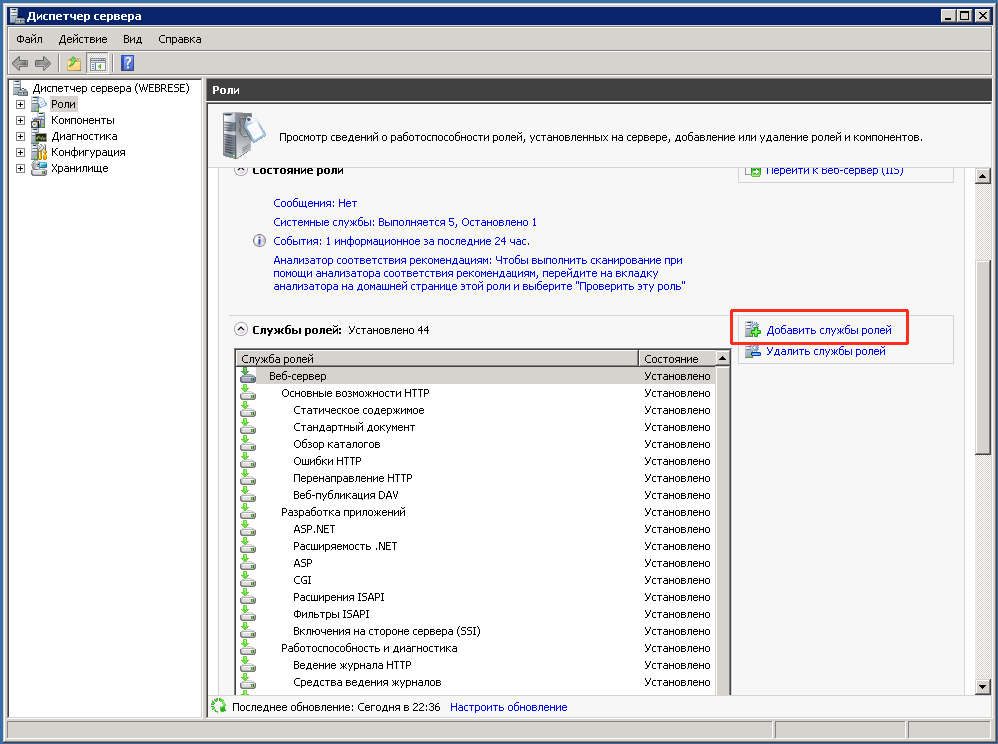
Task: Open the Анализатор соответствия рекомендациям link
Action: (479, 273)
